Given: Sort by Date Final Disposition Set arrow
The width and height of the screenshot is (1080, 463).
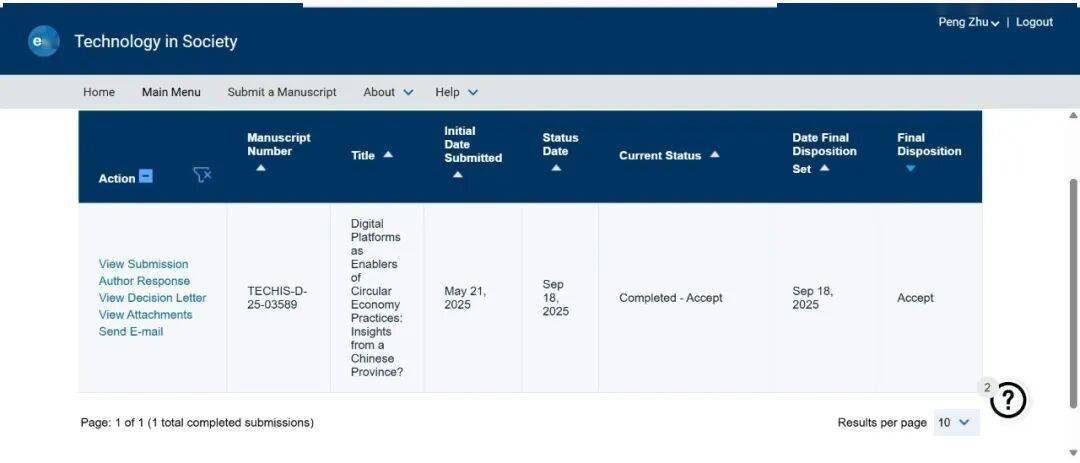Looking at the screenshot, I should point(824,168).
